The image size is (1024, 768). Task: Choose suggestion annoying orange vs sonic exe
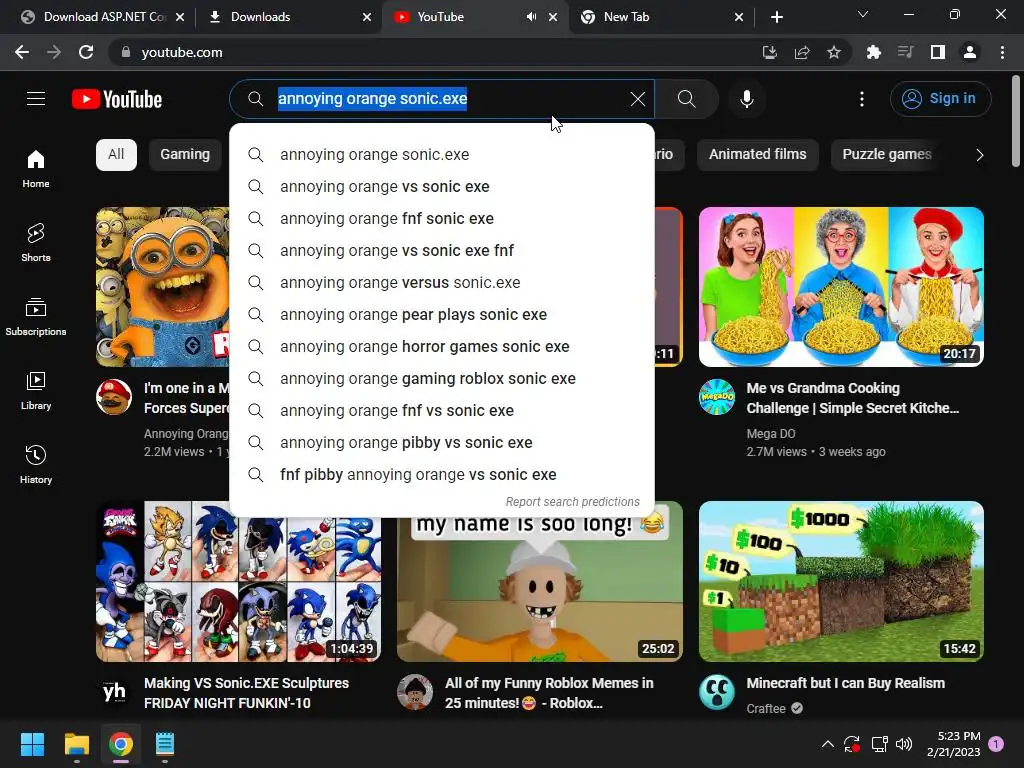442,187
